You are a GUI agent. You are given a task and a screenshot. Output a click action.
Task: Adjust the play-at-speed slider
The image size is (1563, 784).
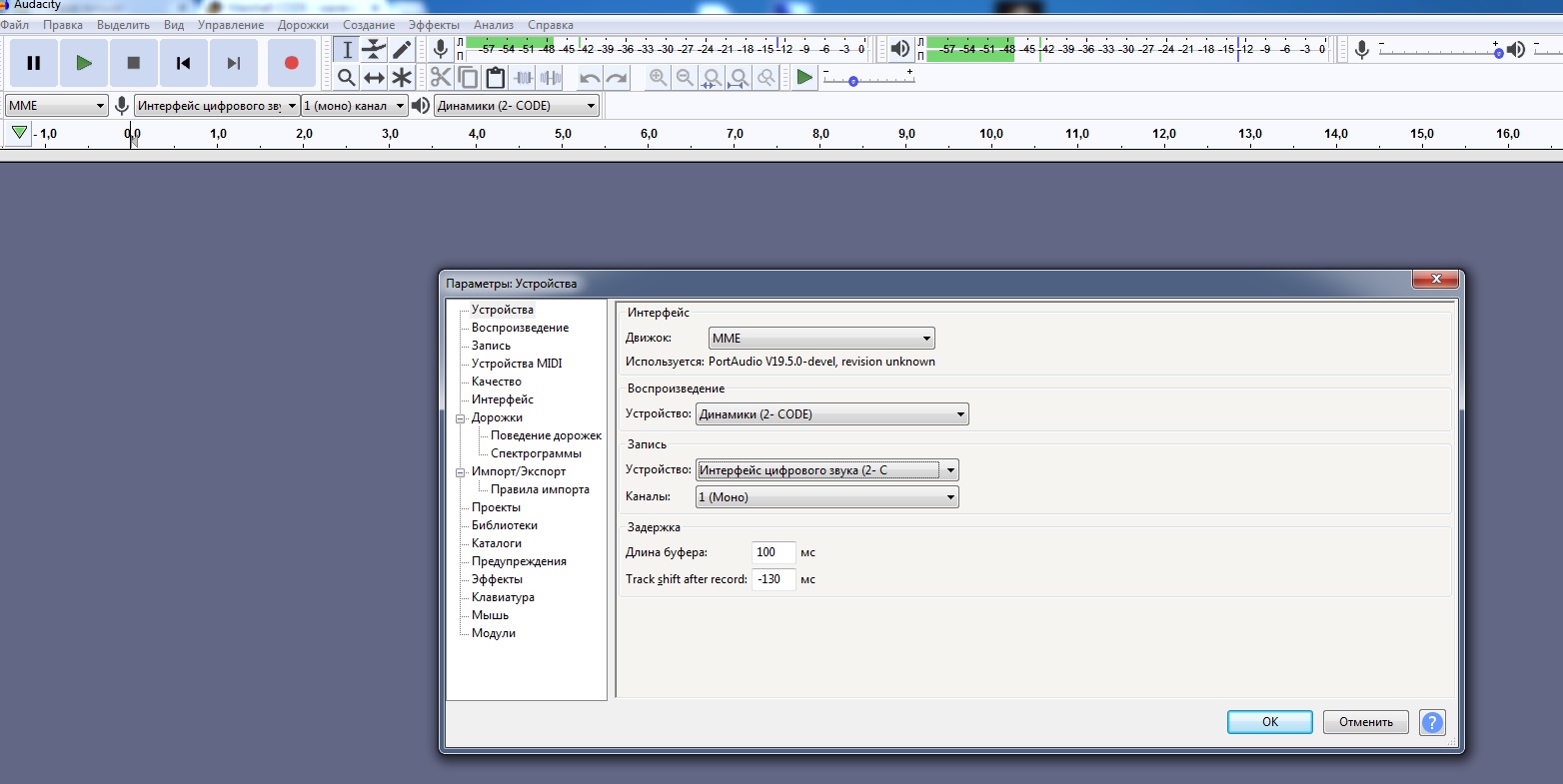[x=867, y=80]
